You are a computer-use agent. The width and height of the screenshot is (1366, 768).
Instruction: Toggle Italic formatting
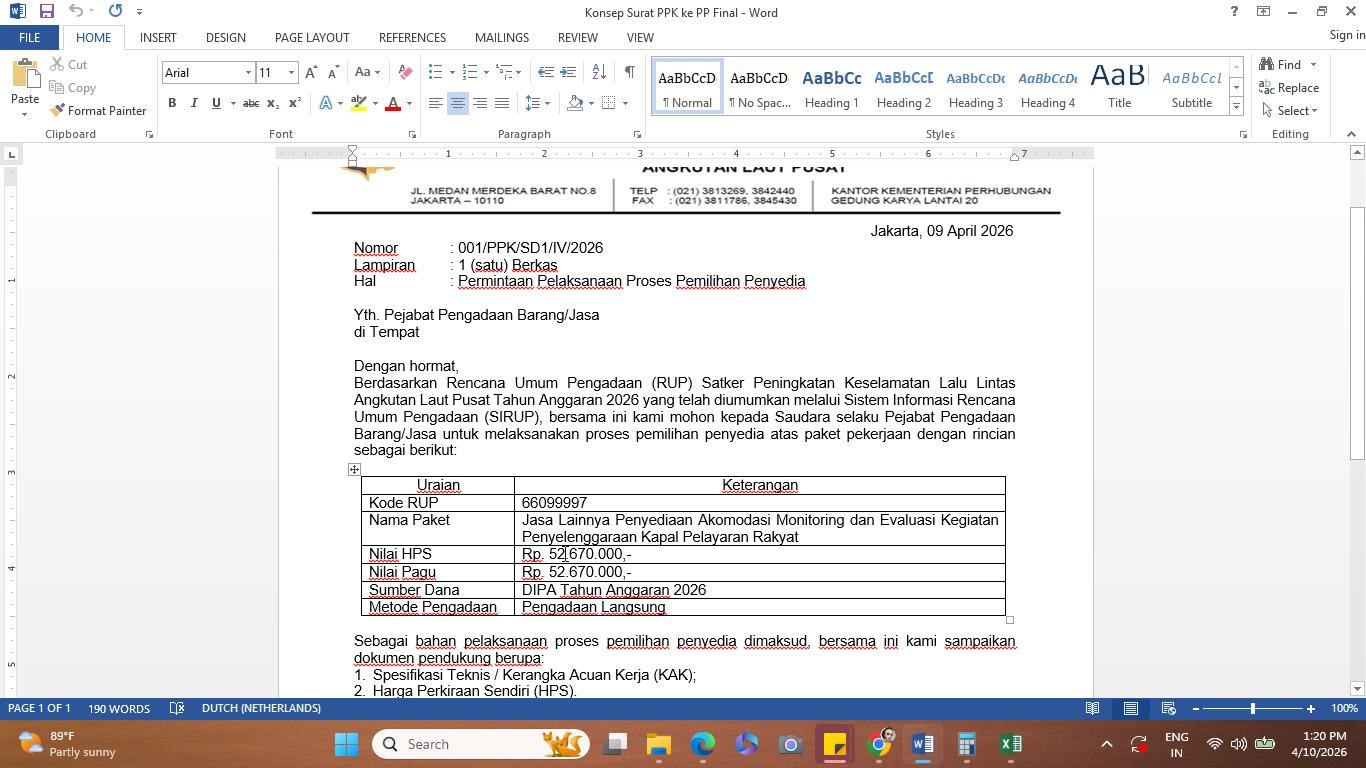(x=194, y=103)
